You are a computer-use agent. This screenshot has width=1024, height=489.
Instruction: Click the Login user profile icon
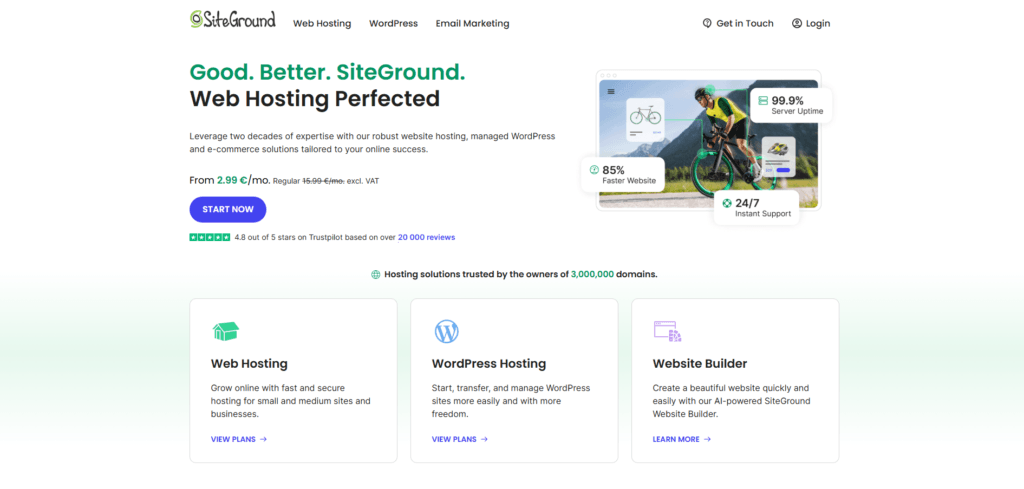pyautogui.click(x=797, y=23)
